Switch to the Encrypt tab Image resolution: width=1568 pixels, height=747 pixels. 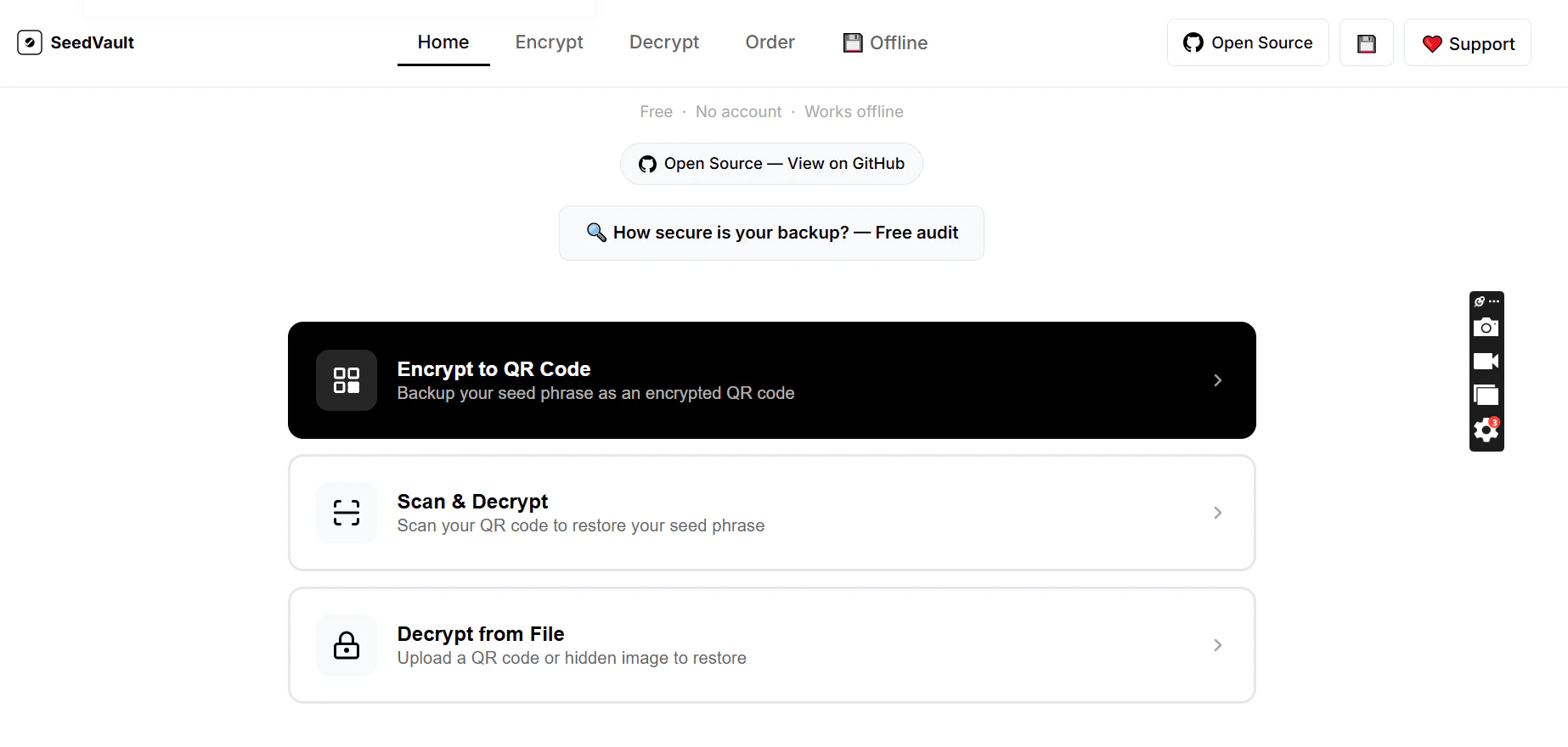pos(549,42)
